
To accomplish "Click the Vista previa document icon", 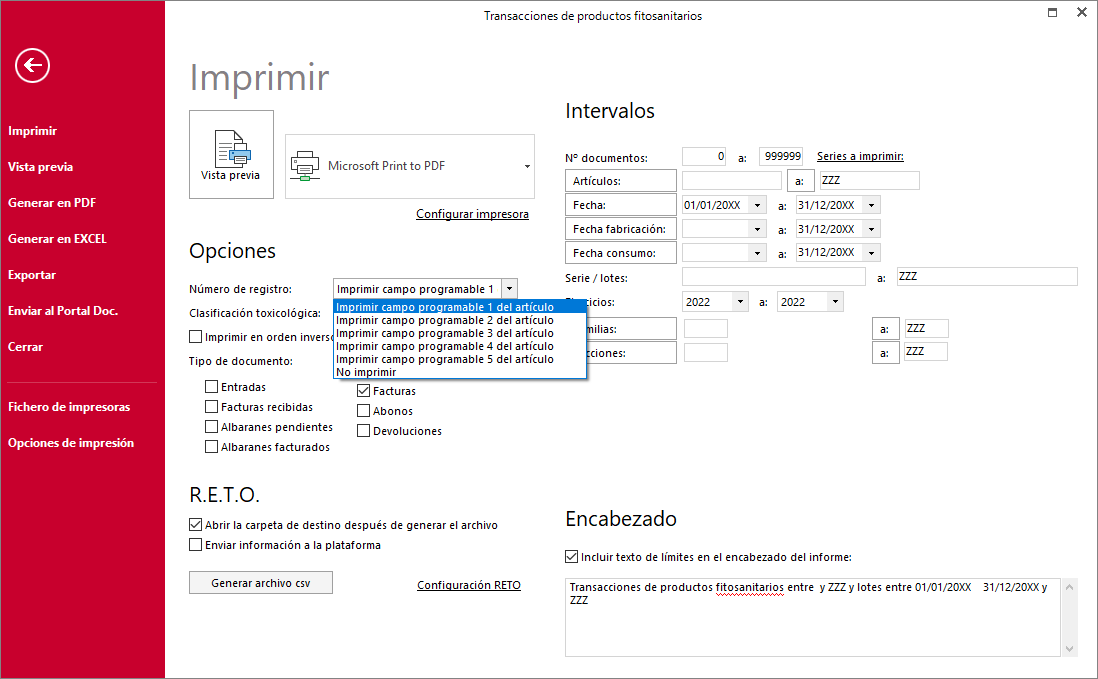I will [232, 148].
